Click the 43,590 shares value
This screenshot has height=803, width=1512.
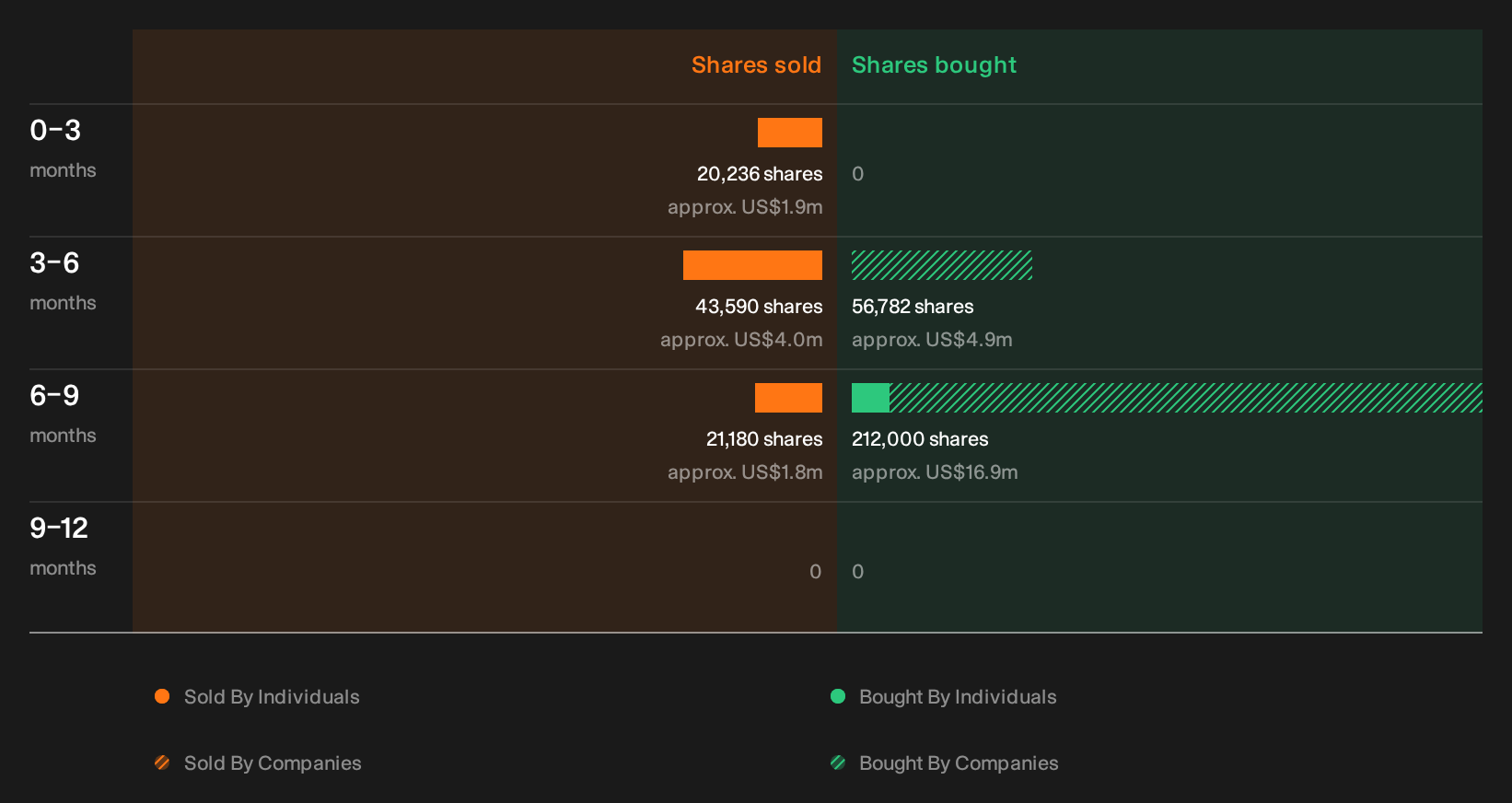[759, 307]
